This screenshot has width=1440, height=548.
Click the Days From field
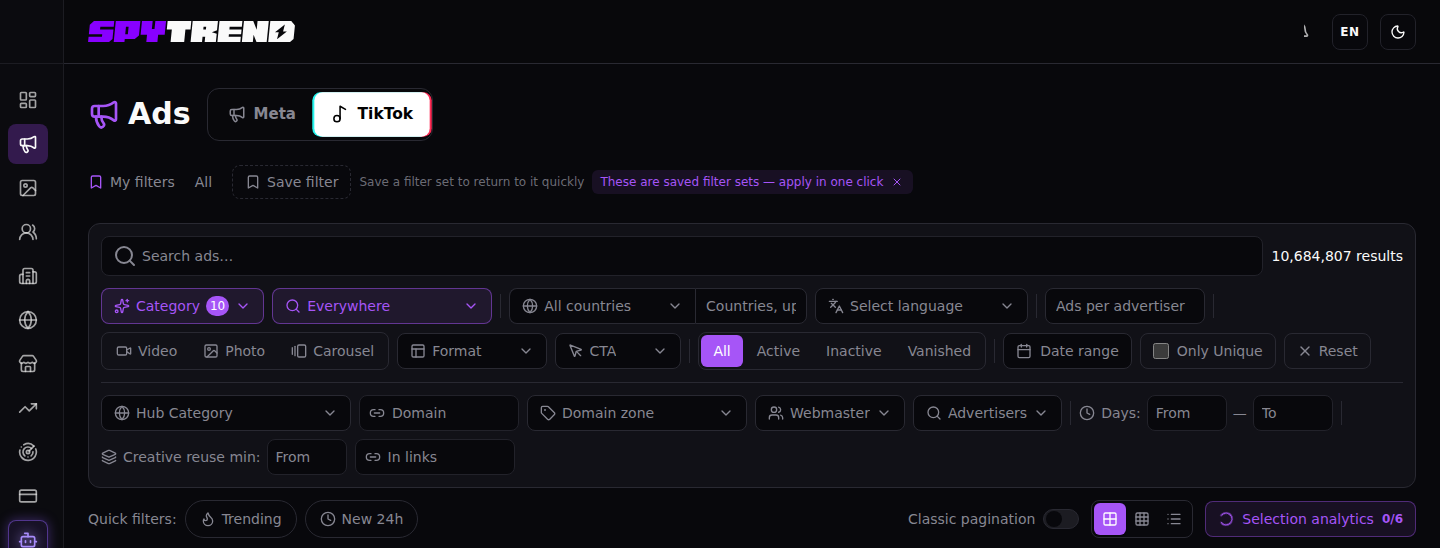point(1187,413)
